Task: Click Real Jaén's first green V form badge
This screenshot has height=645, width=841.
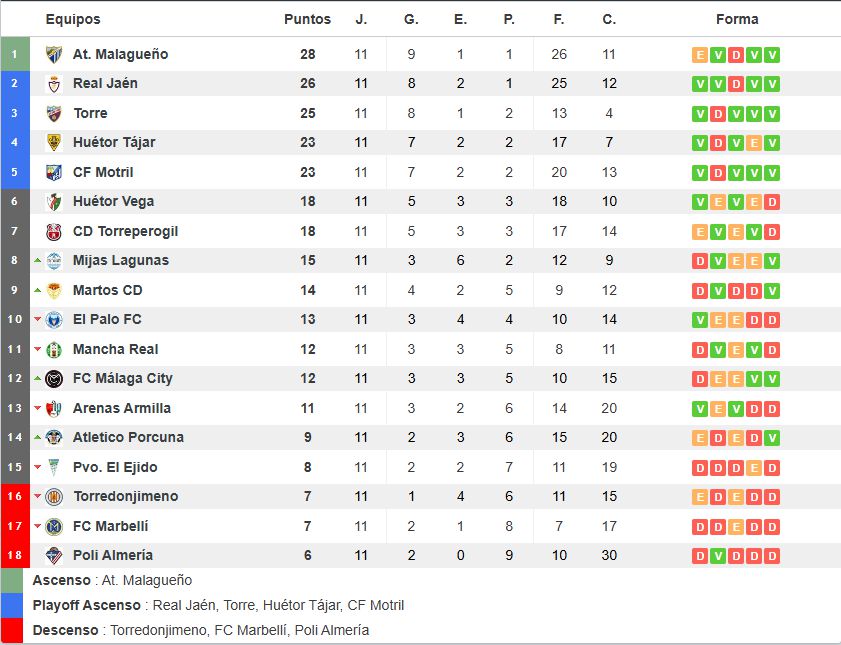Action: pos(699,84)
